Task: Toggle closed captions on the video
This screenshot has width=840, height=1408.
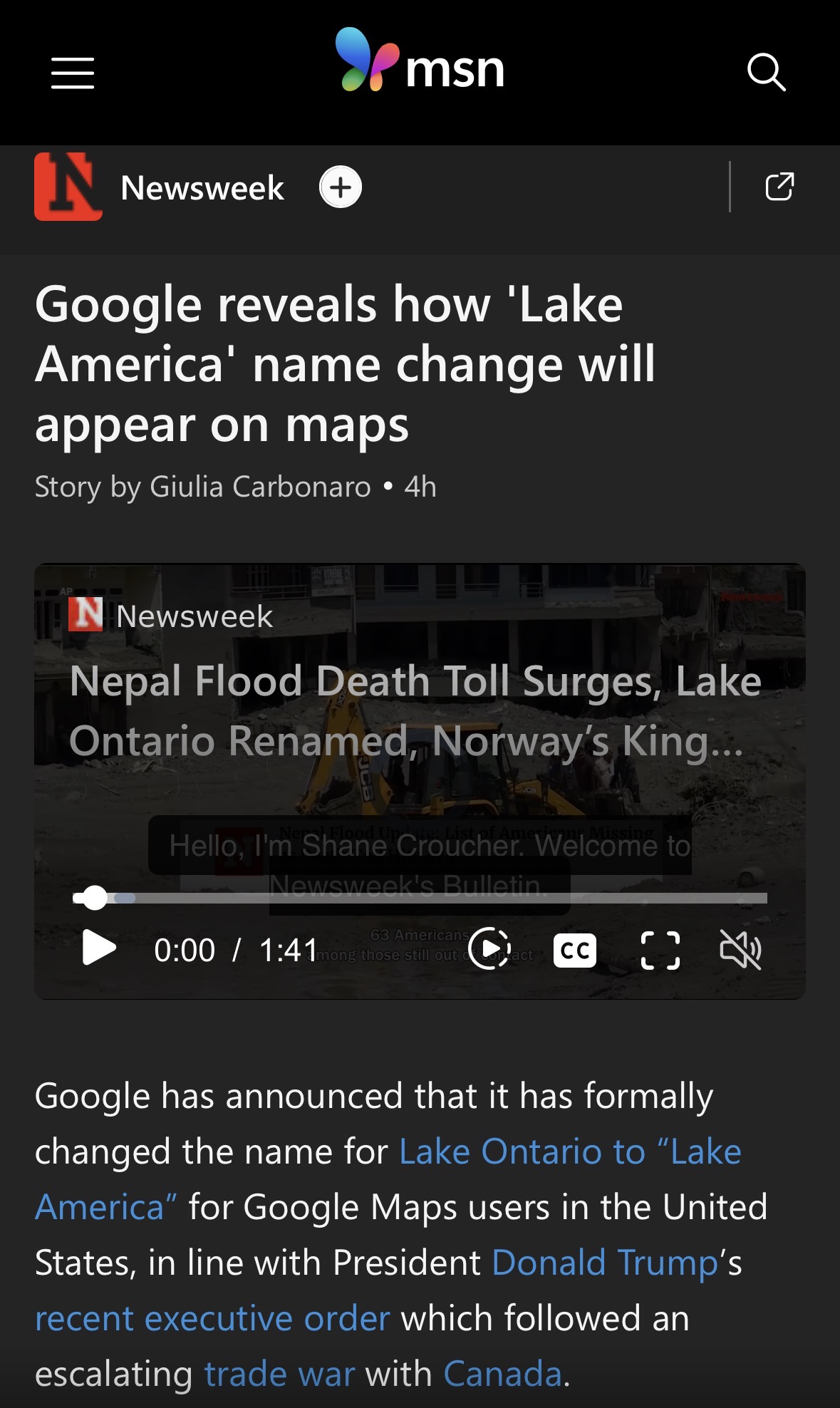Action: (x=575, y=950)
